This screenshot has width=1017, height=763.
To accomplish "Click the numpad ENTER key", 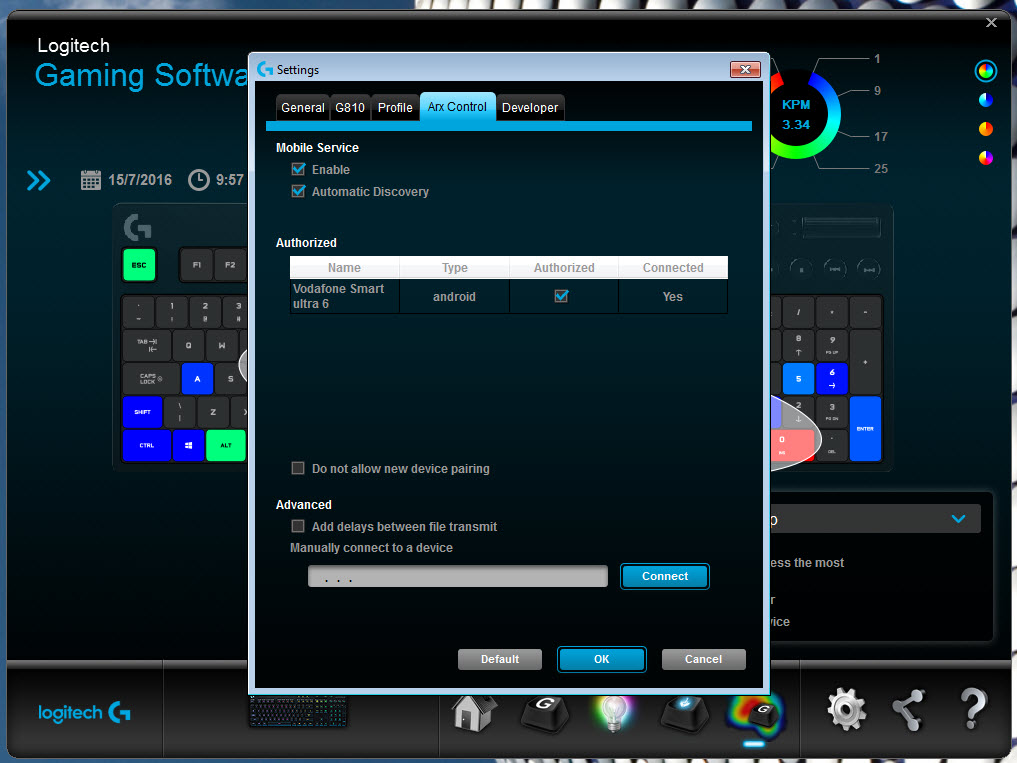I will pos(865,428).
